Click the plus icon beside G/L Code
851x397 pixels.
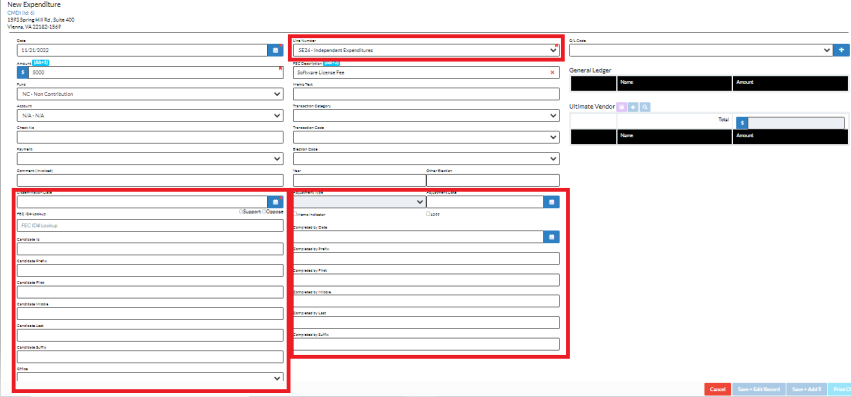841,50
